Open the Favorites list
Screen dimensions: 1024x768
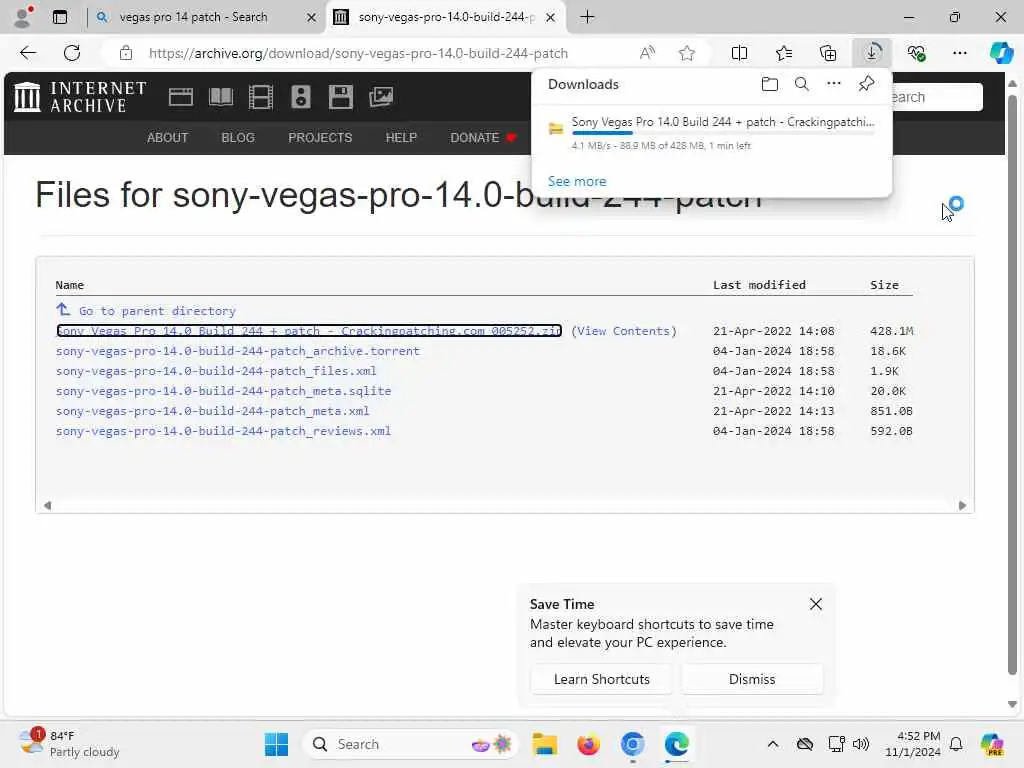click(x=784, y=53)
